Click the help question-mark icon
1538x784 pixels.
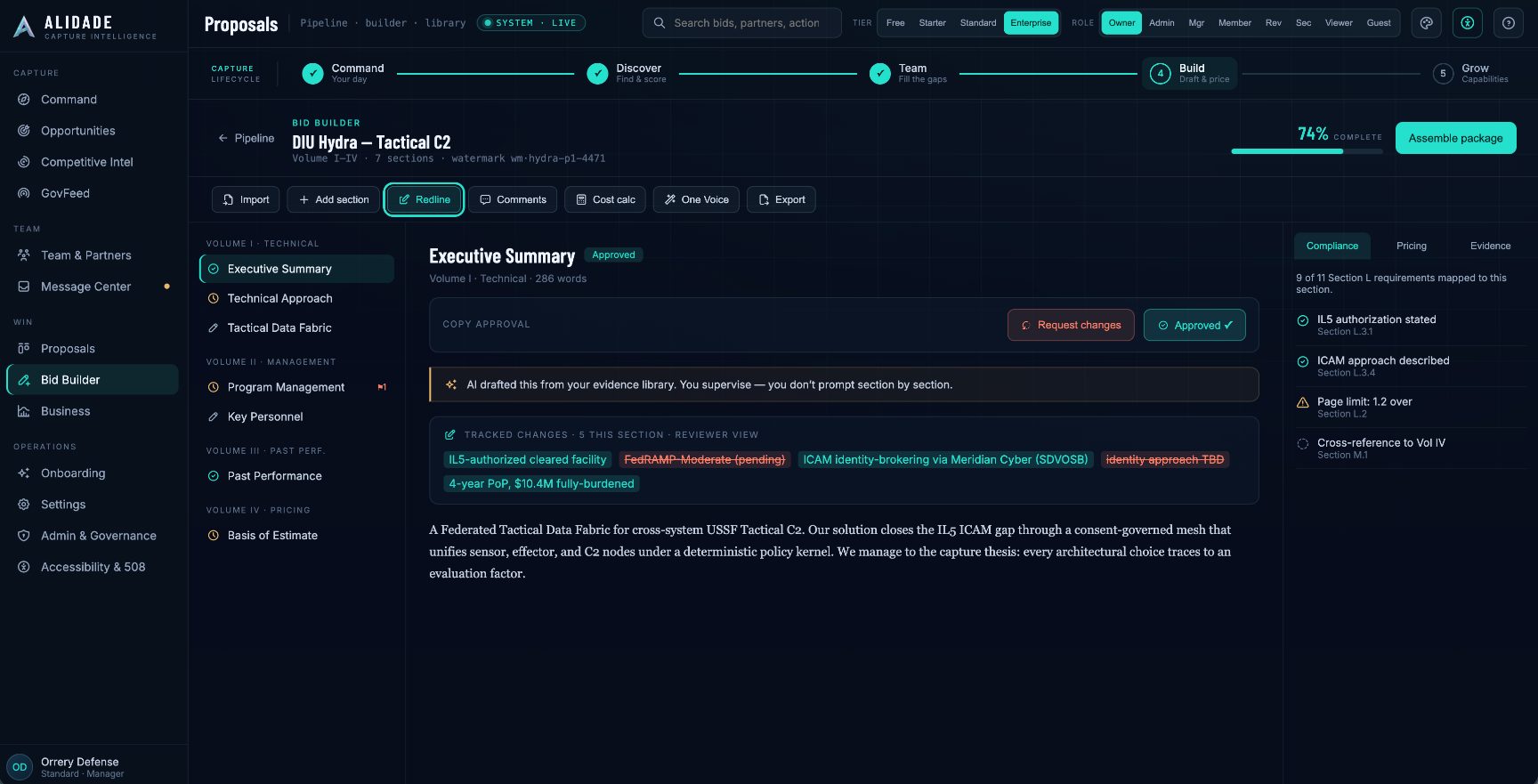1509,23
